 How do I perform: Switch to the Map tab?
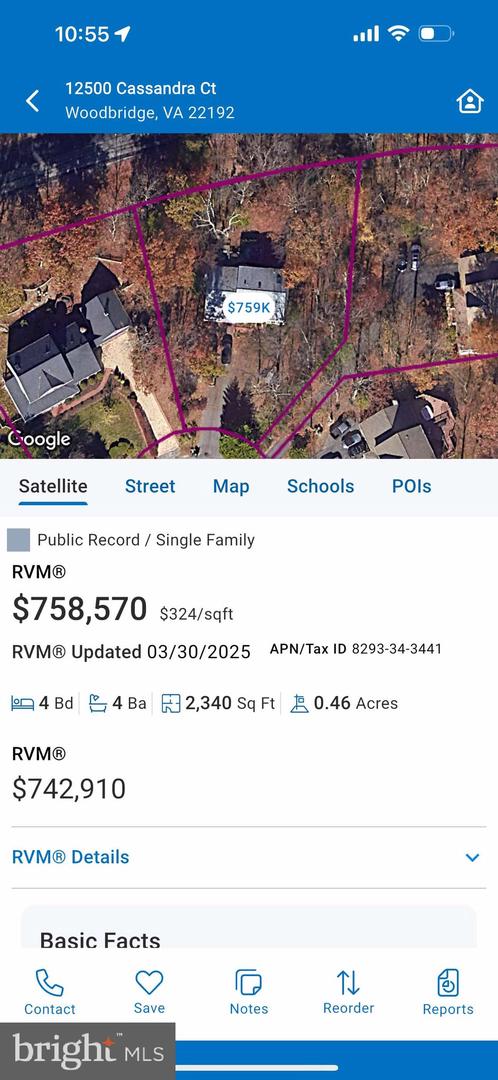231,486
